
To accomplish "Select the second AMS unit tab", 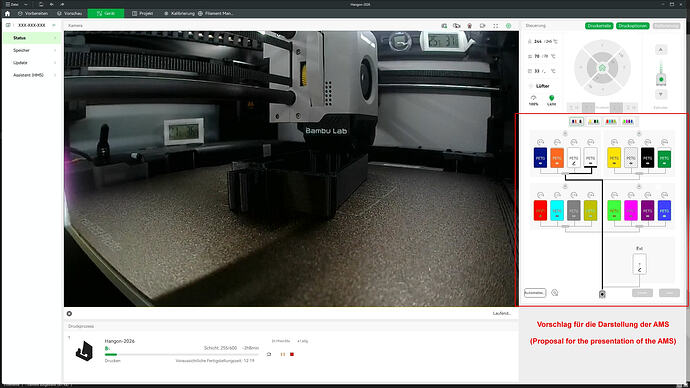I will (x=594, y=121).
